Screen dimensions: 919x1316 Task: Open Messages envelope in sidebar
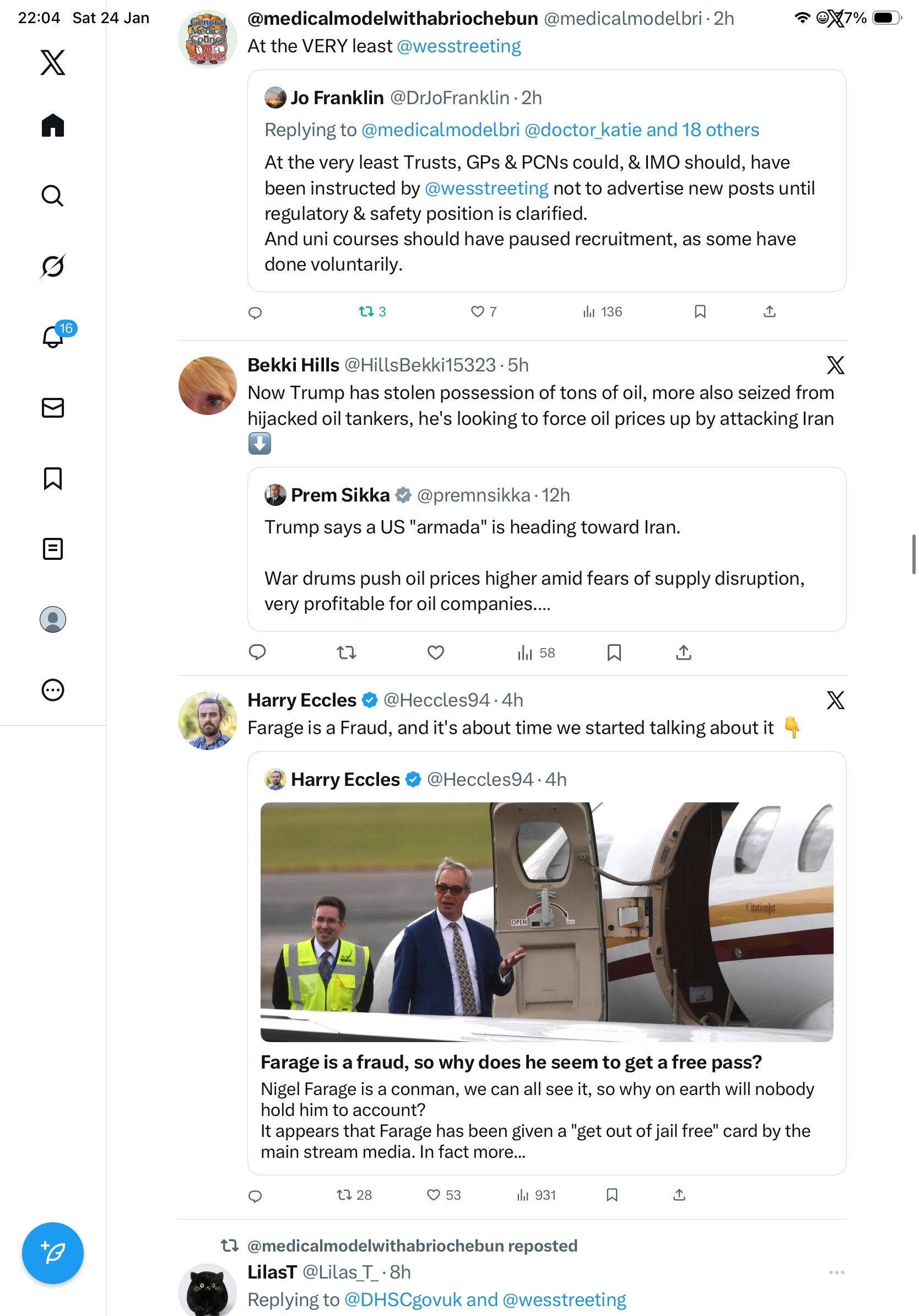[x=53, y=407]
